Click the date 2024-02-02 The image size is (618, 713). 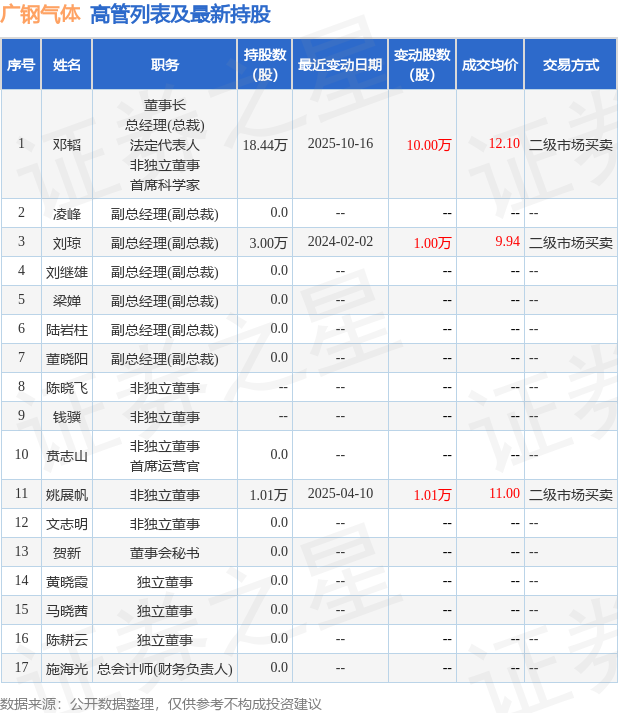[x=340, y=241]
